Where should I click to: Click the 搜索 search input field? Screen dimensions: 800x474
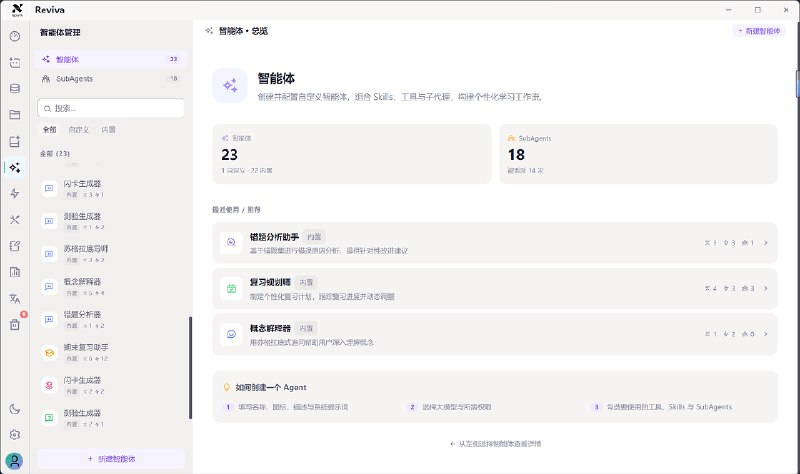pos(111,108)
